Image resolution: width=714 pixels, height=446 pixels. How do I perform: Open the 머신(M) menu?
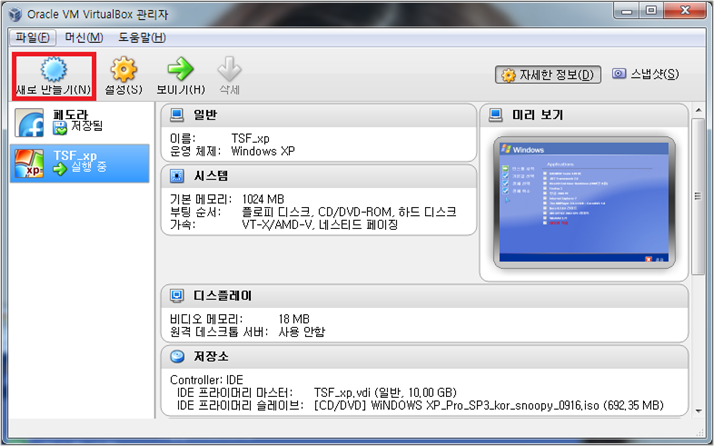(x=84, y=37)
